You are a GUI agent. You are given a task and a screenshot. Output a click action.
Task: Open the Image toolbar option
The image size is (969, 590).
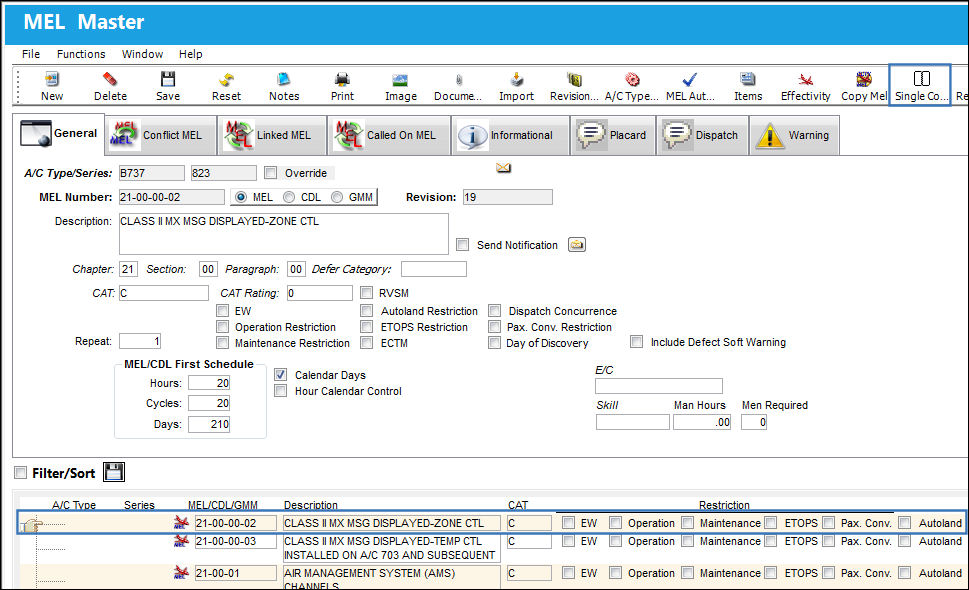click(x=400, y=86)
